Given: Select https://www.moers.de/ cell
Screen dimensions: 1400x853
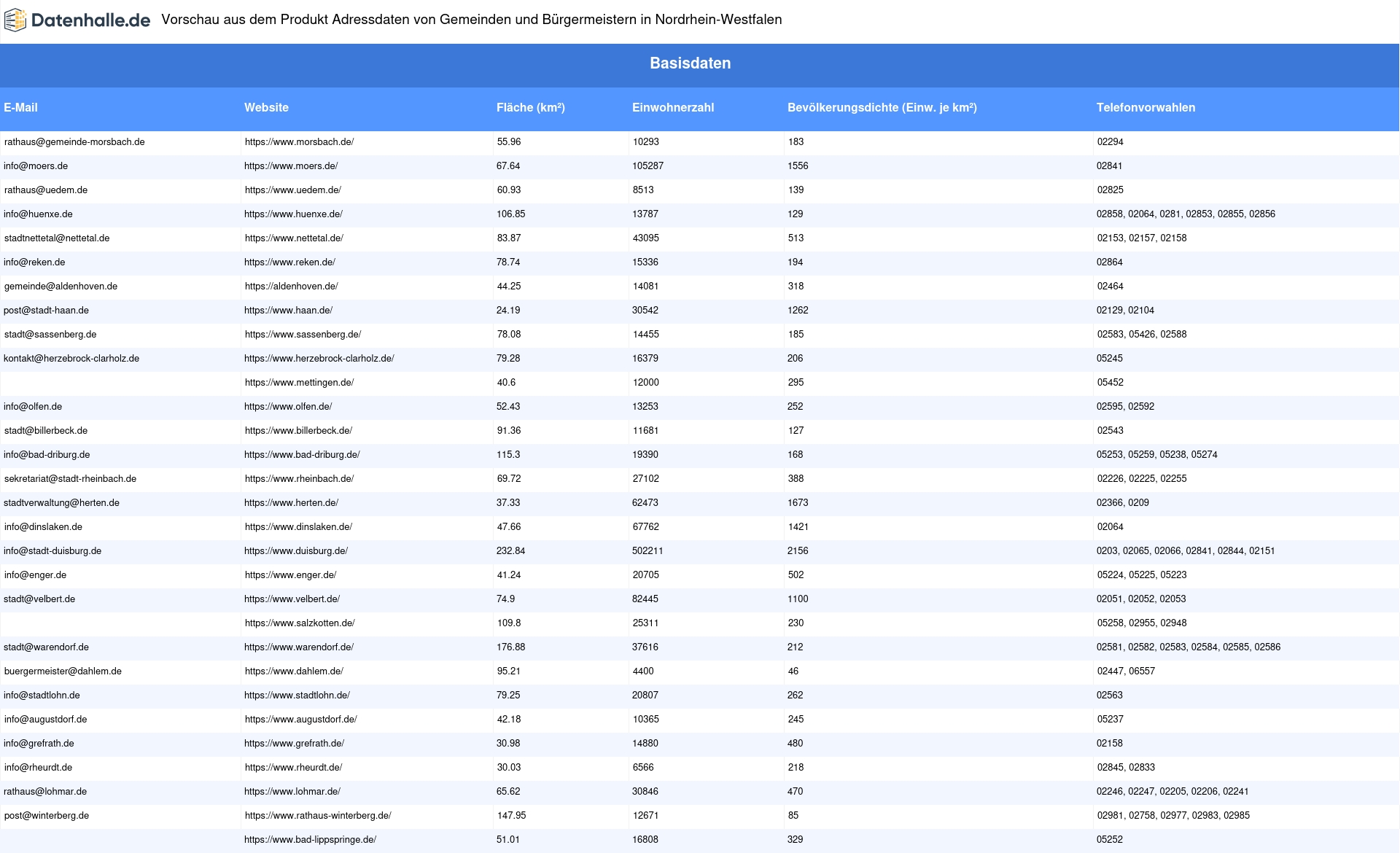Looking at the screenshot, I should tap(291, 166).
